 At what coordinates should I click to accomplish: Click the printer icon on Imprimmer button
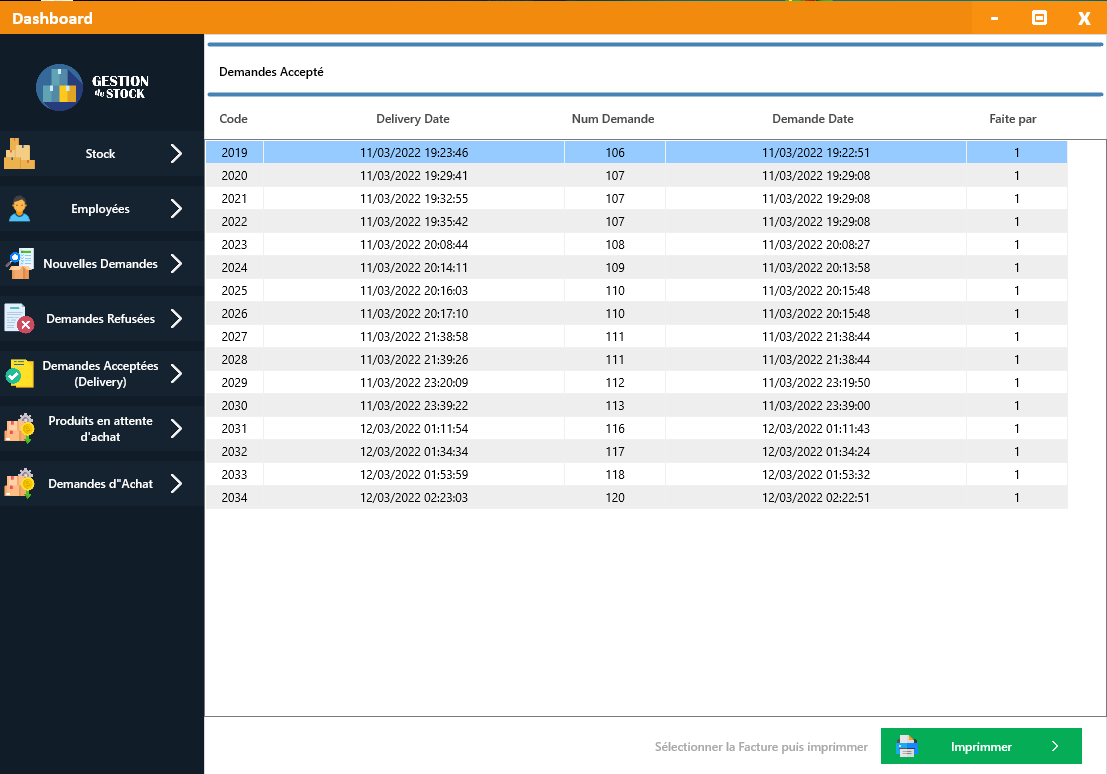[907, 746]
